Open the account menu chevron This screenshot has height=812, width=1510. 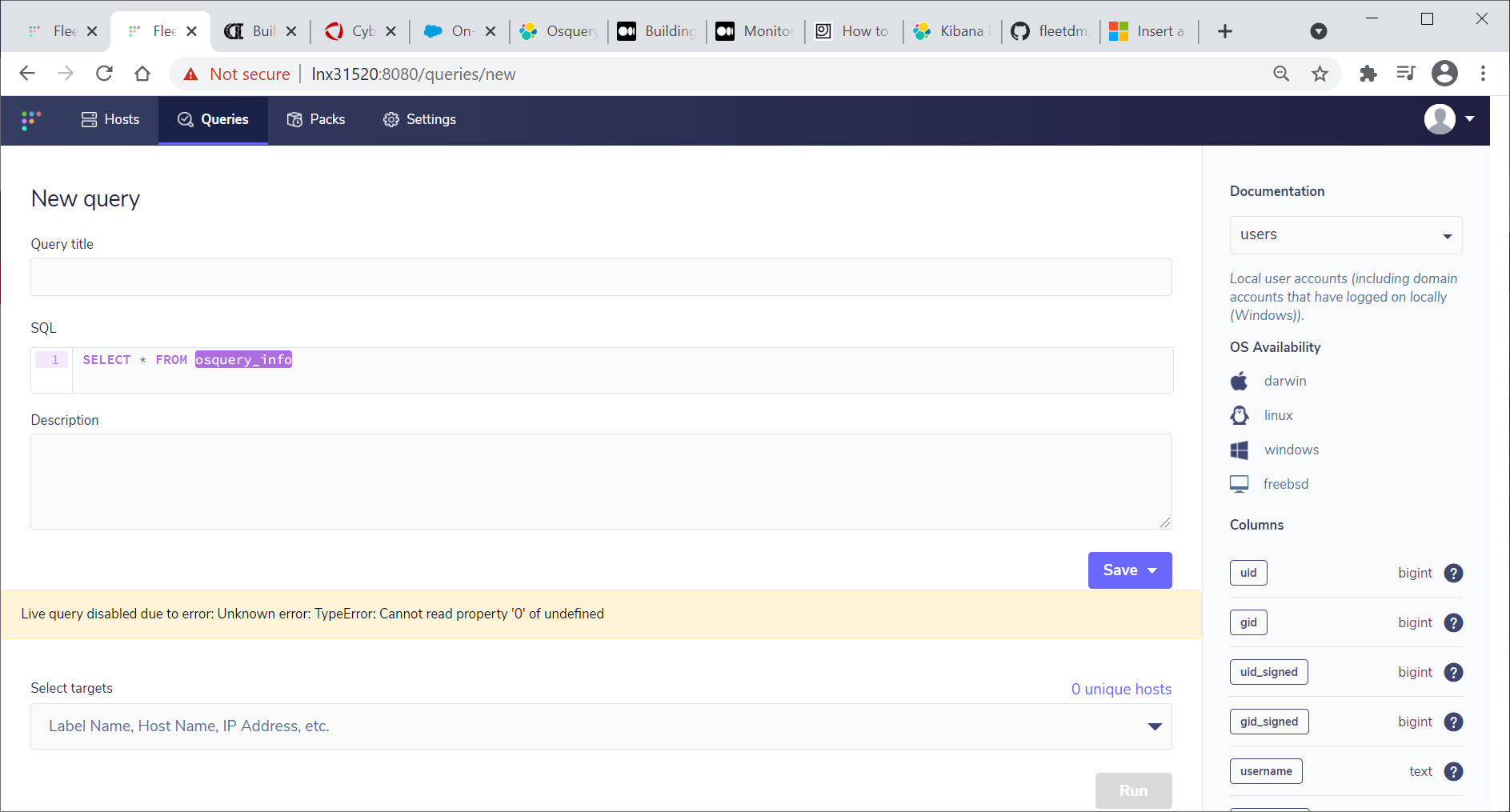click(1469, 119)
